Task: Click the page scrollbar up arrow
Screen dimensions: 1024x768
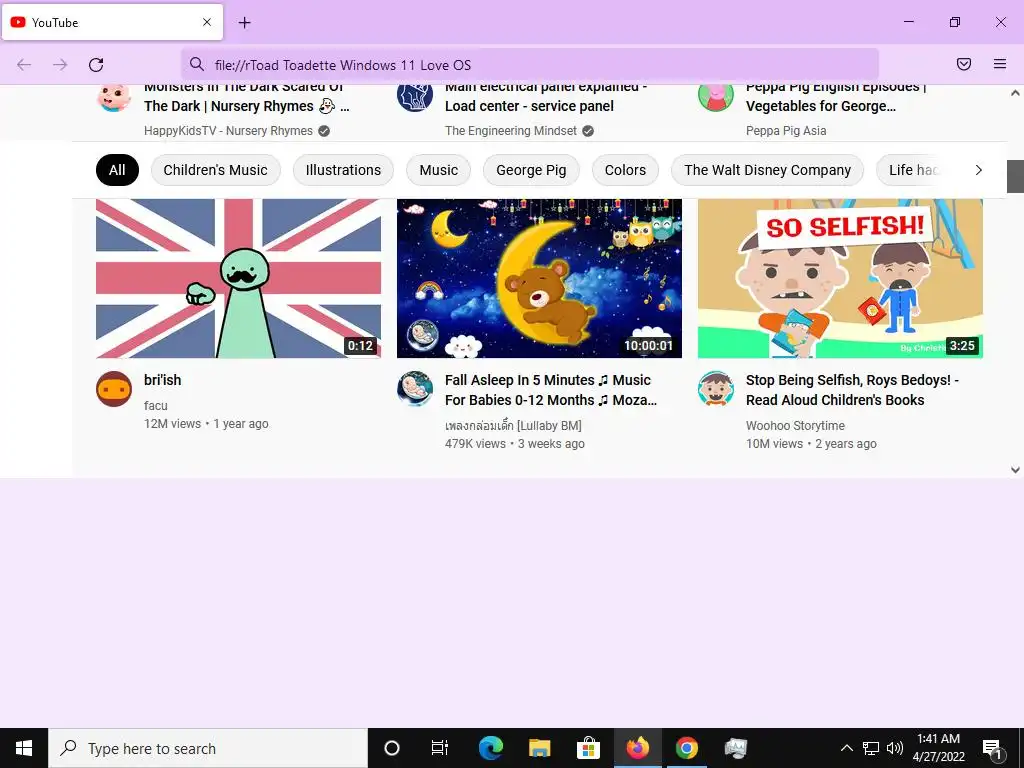Action: pyautogui.click(x=1015, y=93)
